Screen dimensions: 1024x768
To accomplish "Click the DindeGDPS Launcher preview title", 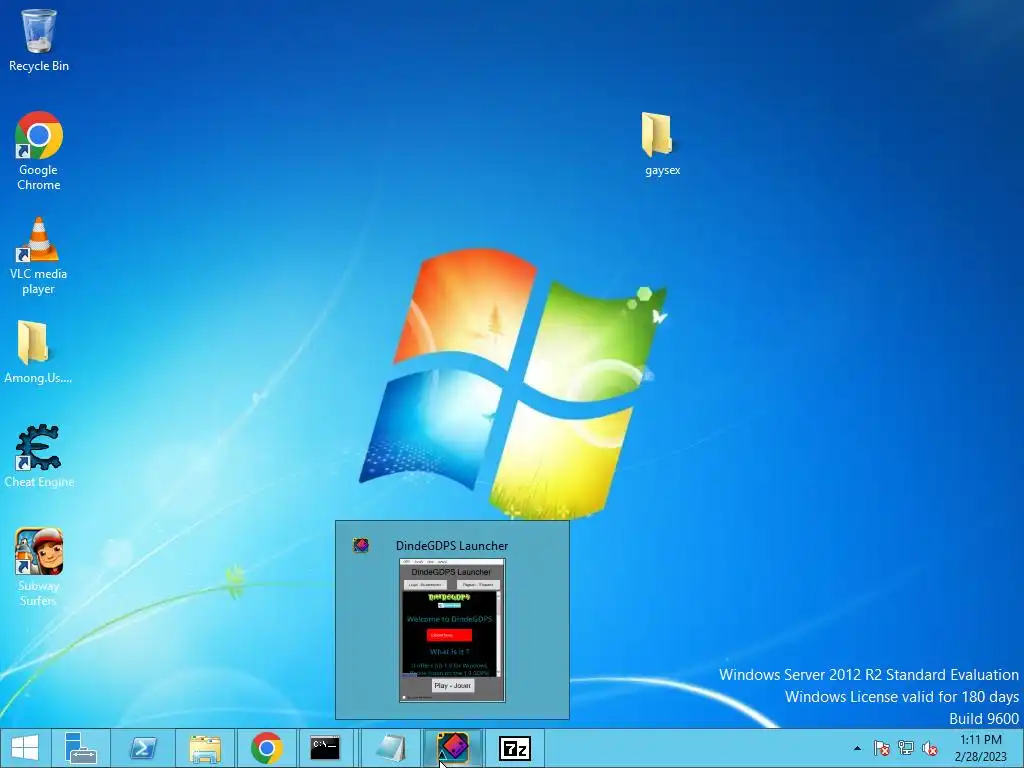I will click(x=452, y=546).
